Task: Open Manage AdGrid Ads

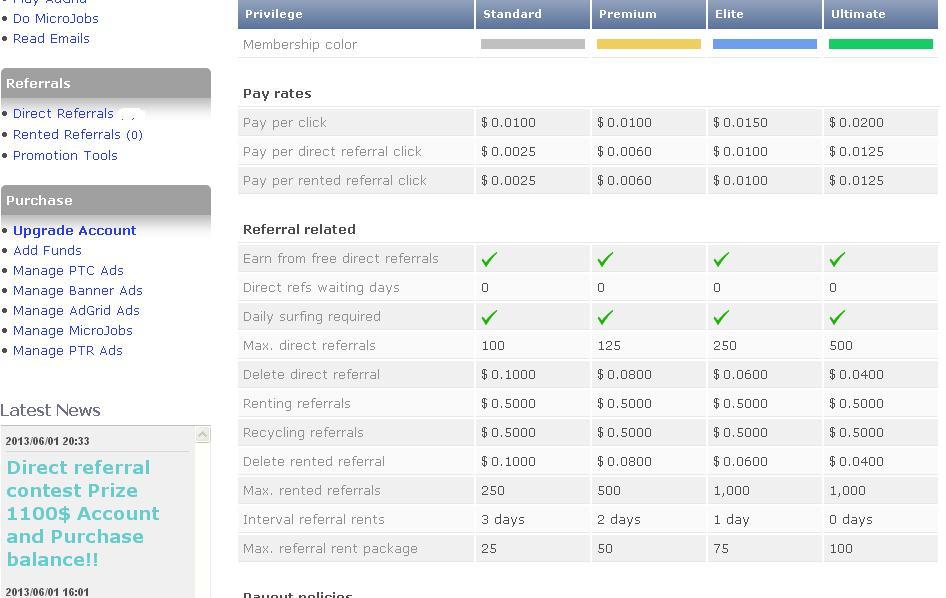Action: 76,310
